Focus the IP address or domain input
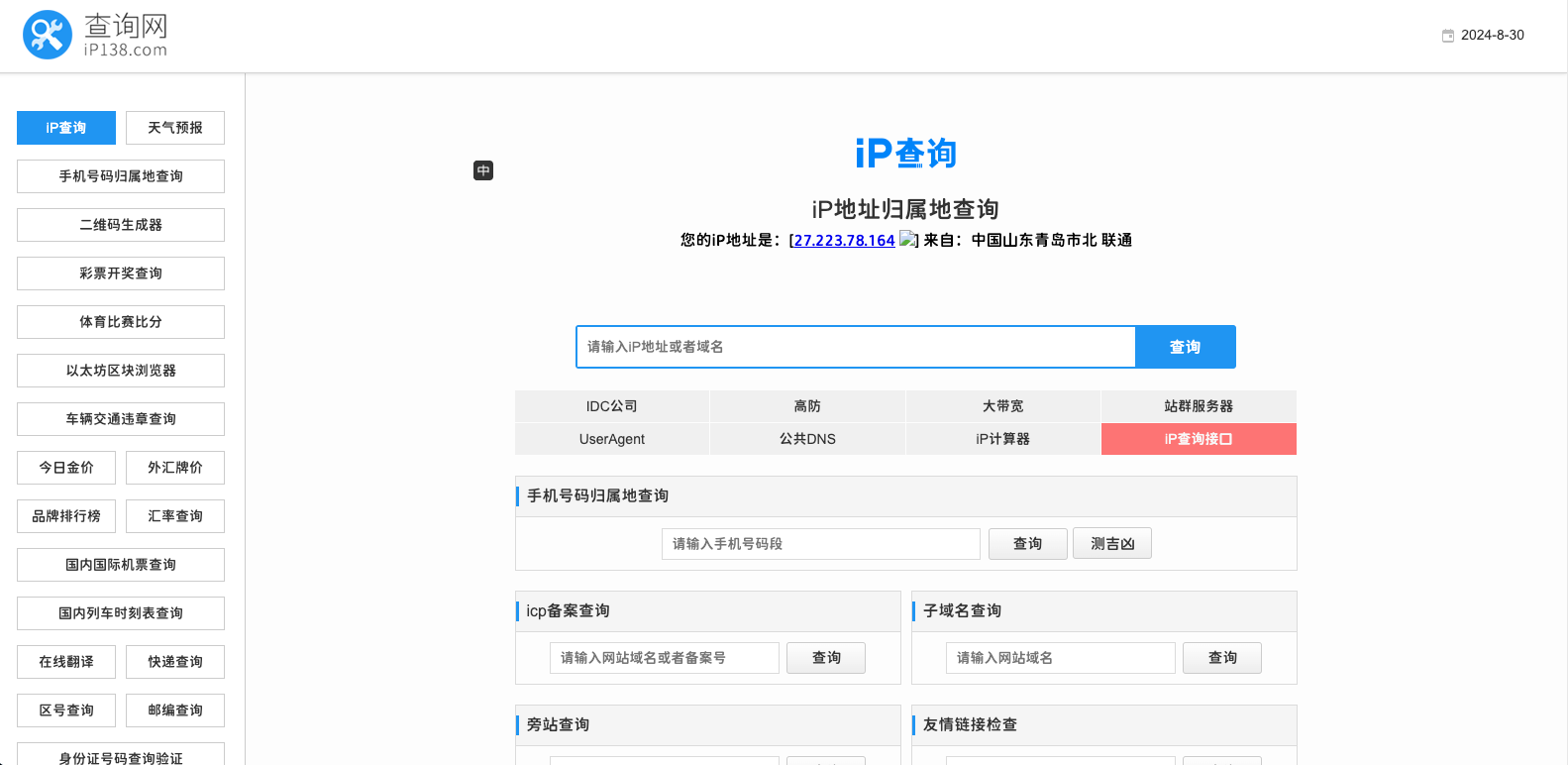This screenshot has height=765, width=1568. (x=855, y=347)
